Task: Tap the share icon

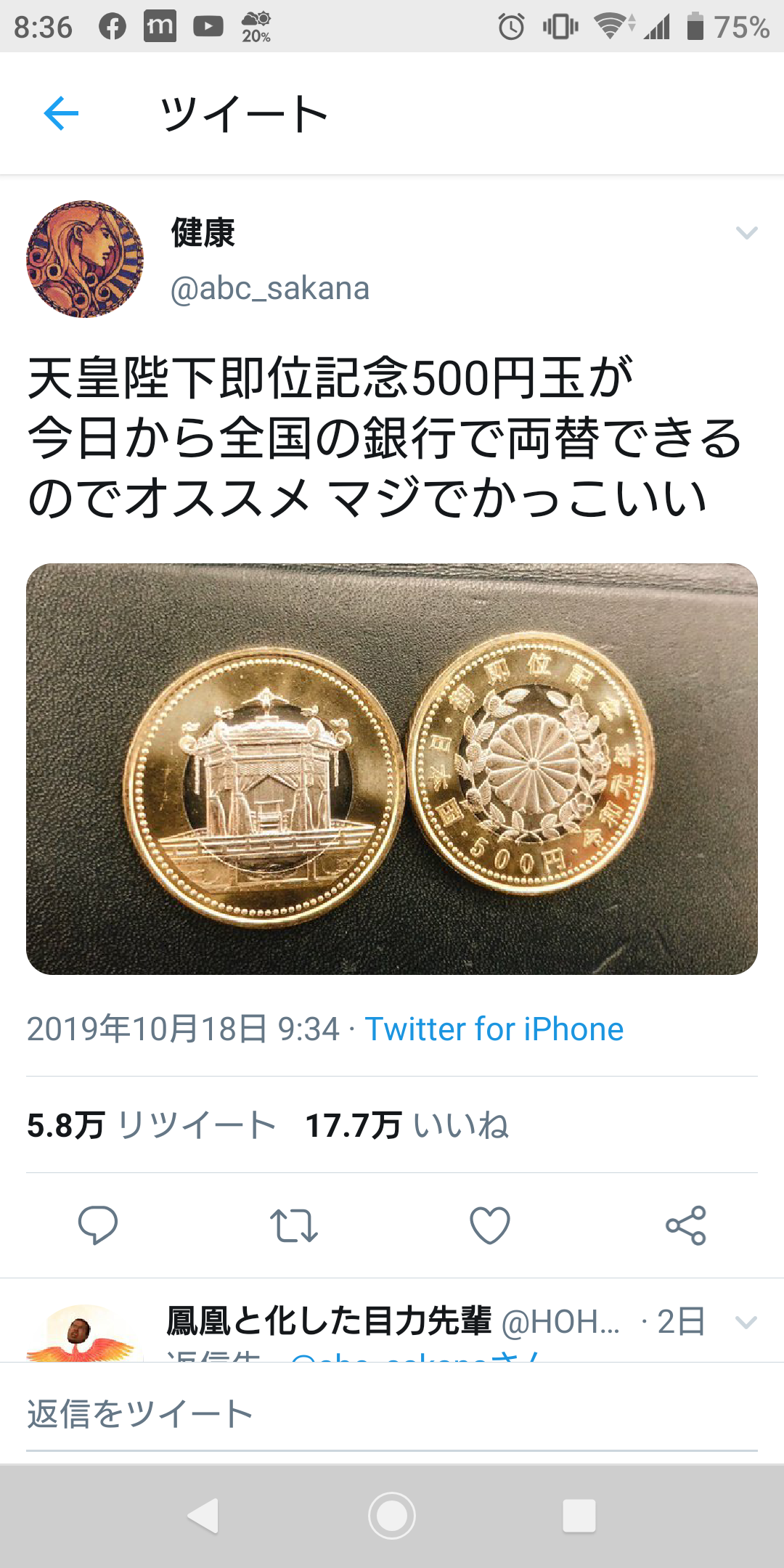Action: [x=686, y=1225]
